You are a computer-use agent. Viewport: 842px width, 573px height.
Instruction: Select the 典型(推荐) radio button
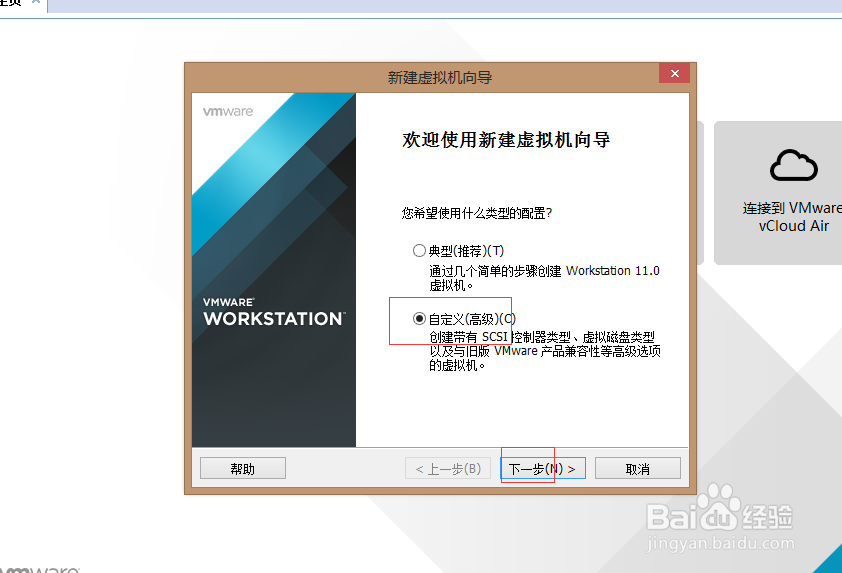click(x=419, y=251)
